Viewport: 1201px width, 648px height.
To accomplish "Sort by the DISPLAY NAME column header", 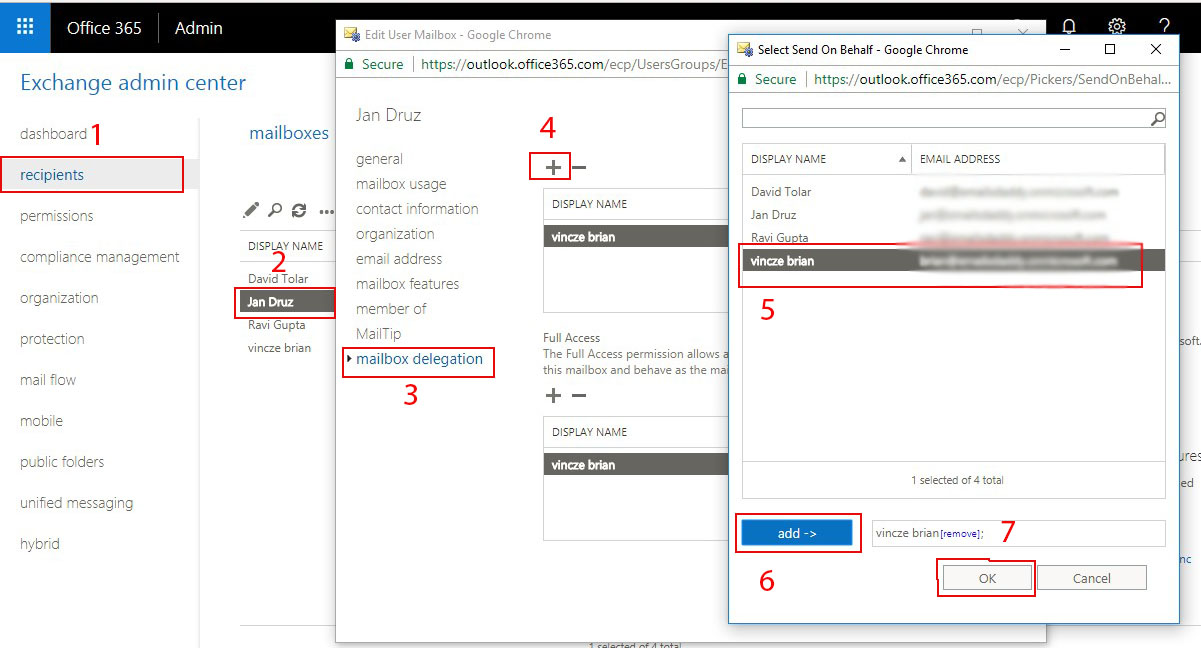I will click(x=826, y=159).
